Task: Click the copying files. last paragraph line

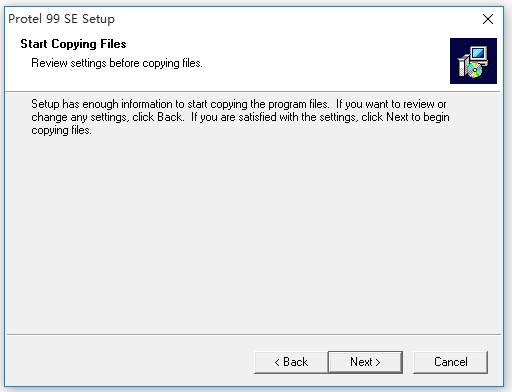Action: [x=61, y=130]
